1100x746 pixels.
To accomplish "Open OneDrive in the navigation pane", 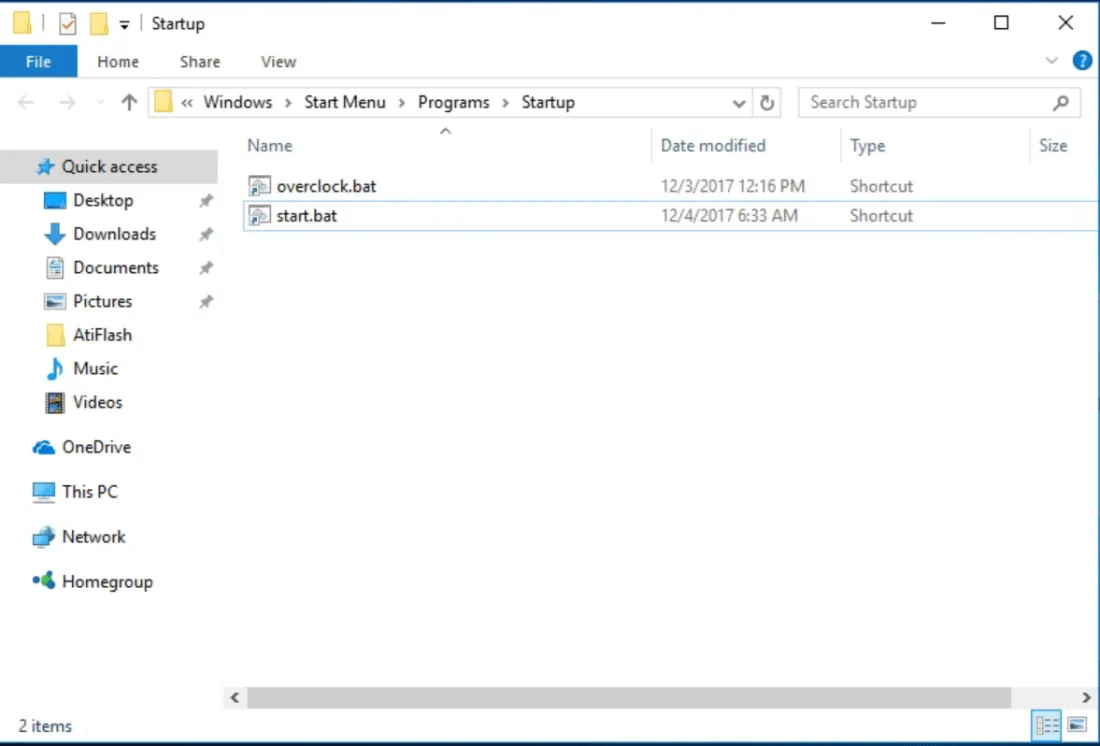I will [96, 447].
